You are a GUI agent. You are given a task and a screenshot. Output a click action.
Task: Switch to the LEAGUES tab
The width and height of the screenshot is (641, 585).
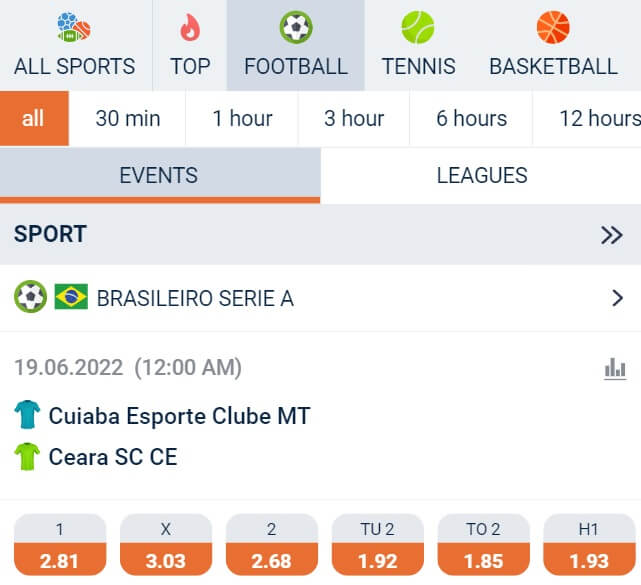pyautogui.click(x=481, y=175)
